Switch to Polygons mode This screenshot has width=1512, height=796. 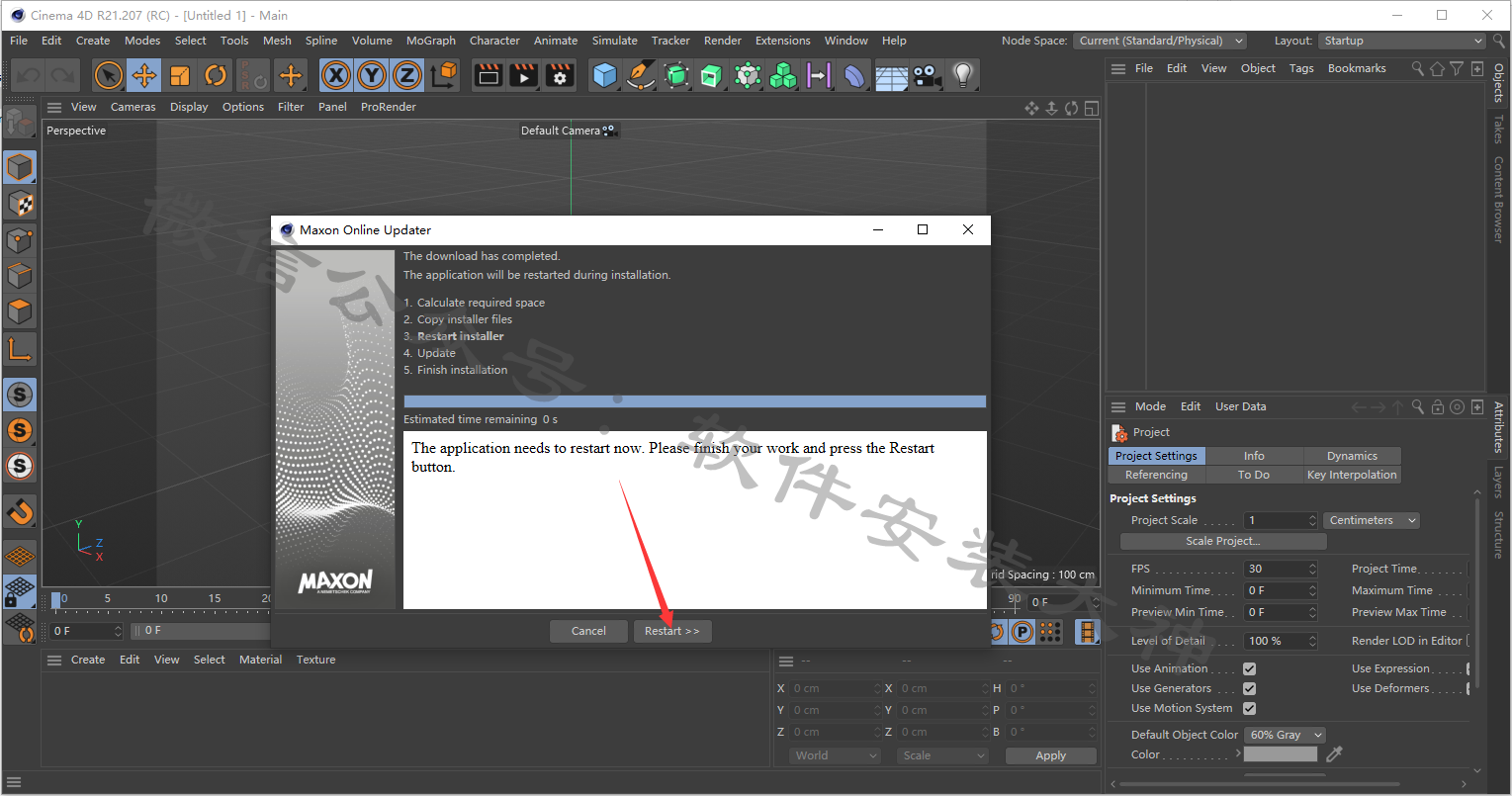click(20, 311)
